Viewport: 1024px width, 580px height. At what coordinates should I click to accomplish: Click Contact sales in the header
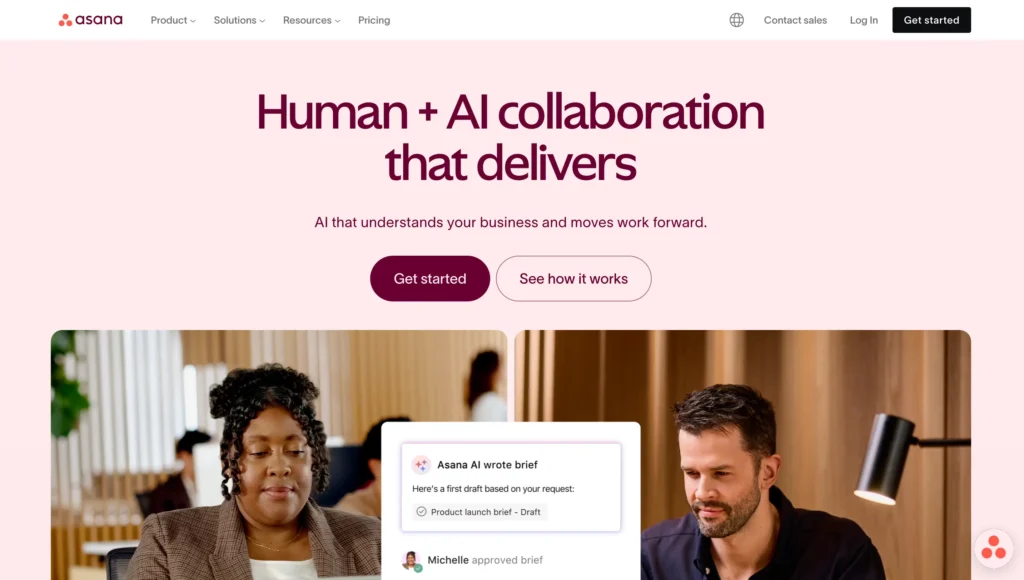[x=795, y=20]
